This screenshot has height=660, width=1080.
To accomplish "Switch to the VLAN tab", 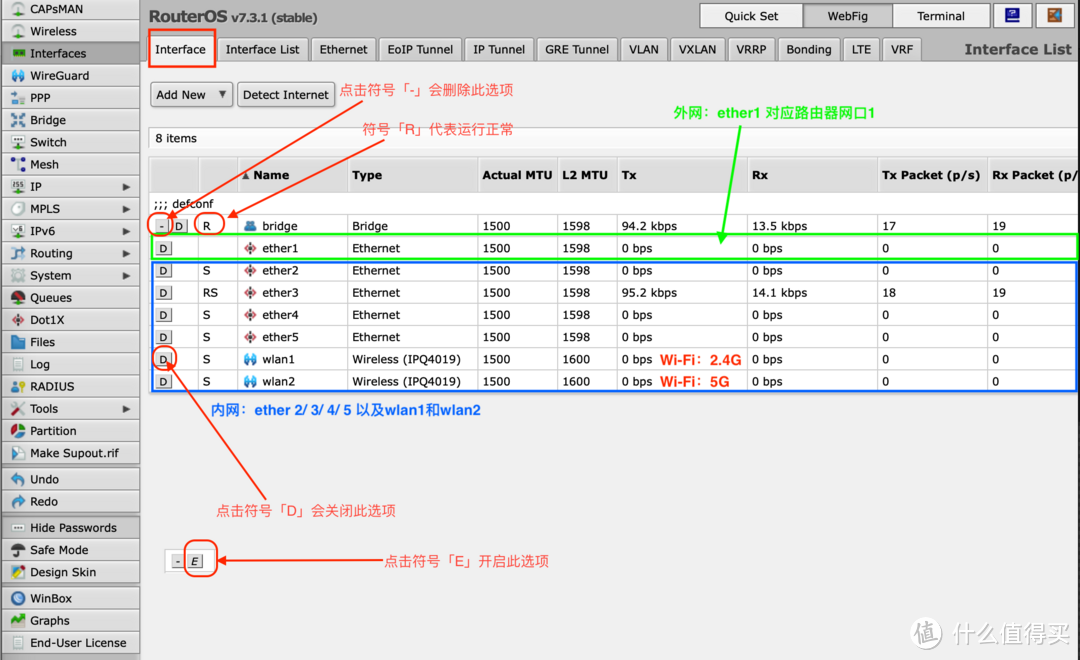I will pyautogui.click(x=644, y=49).
